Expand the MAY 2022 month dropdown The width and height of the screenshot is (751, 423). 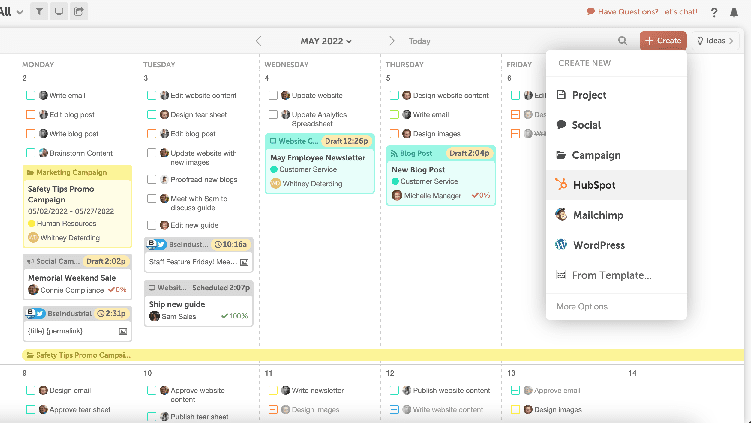(x=328, y=41)
